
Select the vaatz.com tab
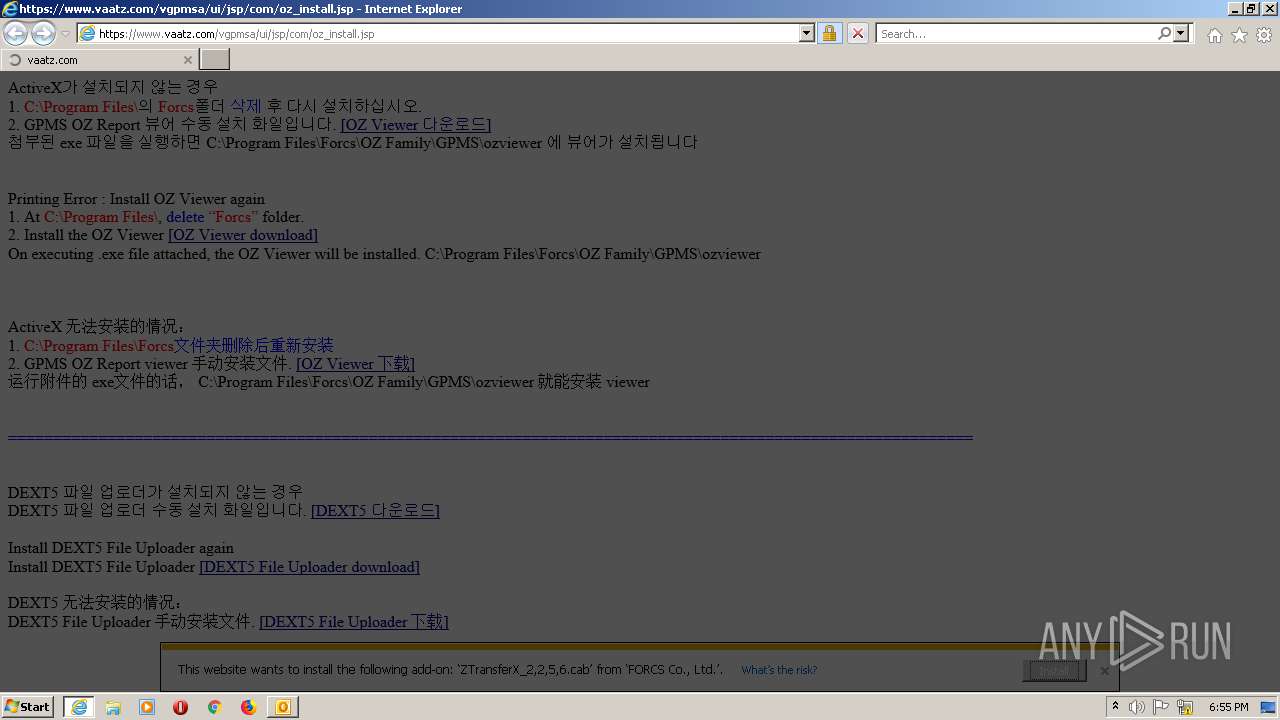pyautogui.click(x=98, y=60)
